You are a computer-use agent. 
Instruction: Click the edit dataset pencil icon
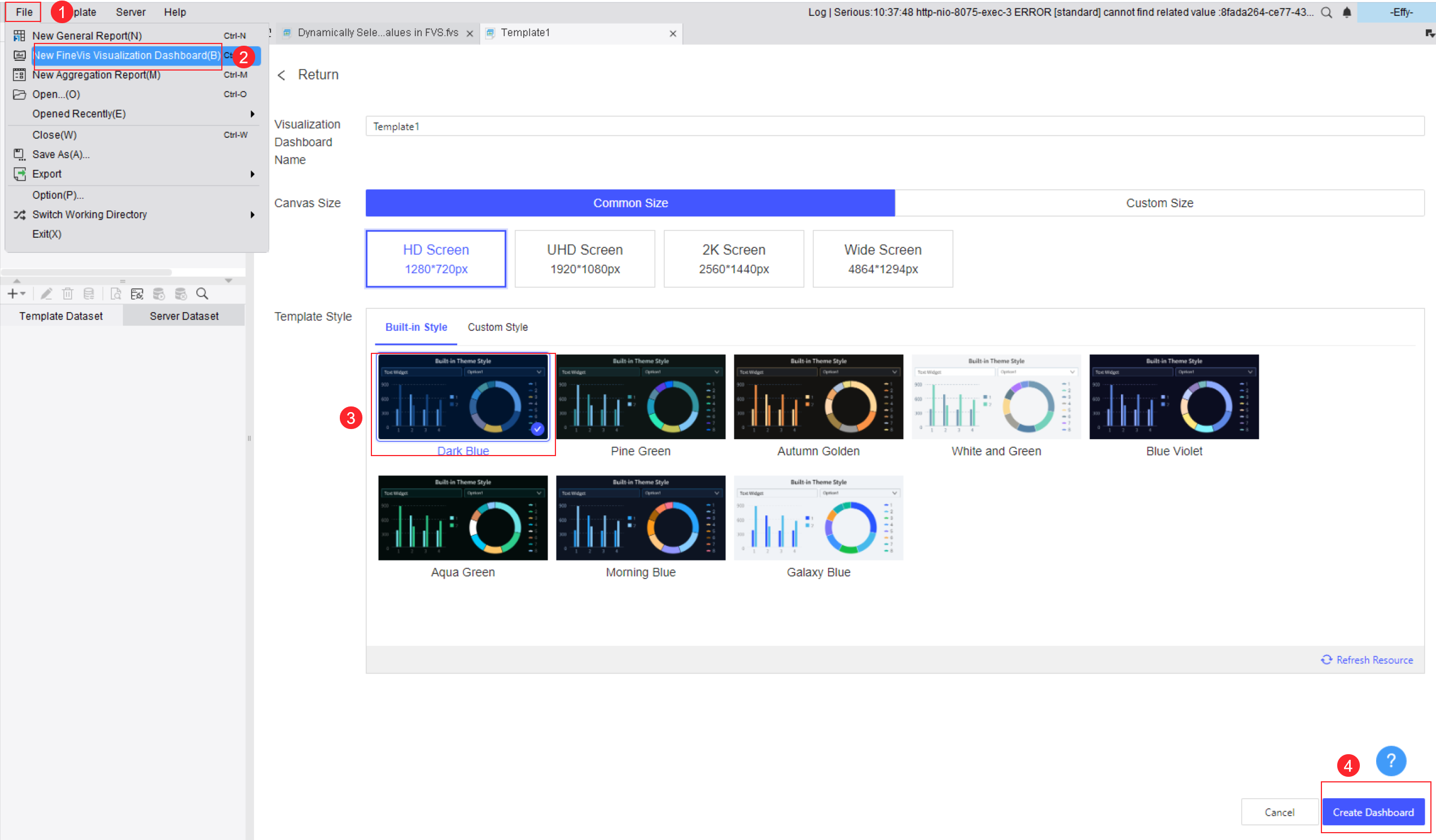46,294
